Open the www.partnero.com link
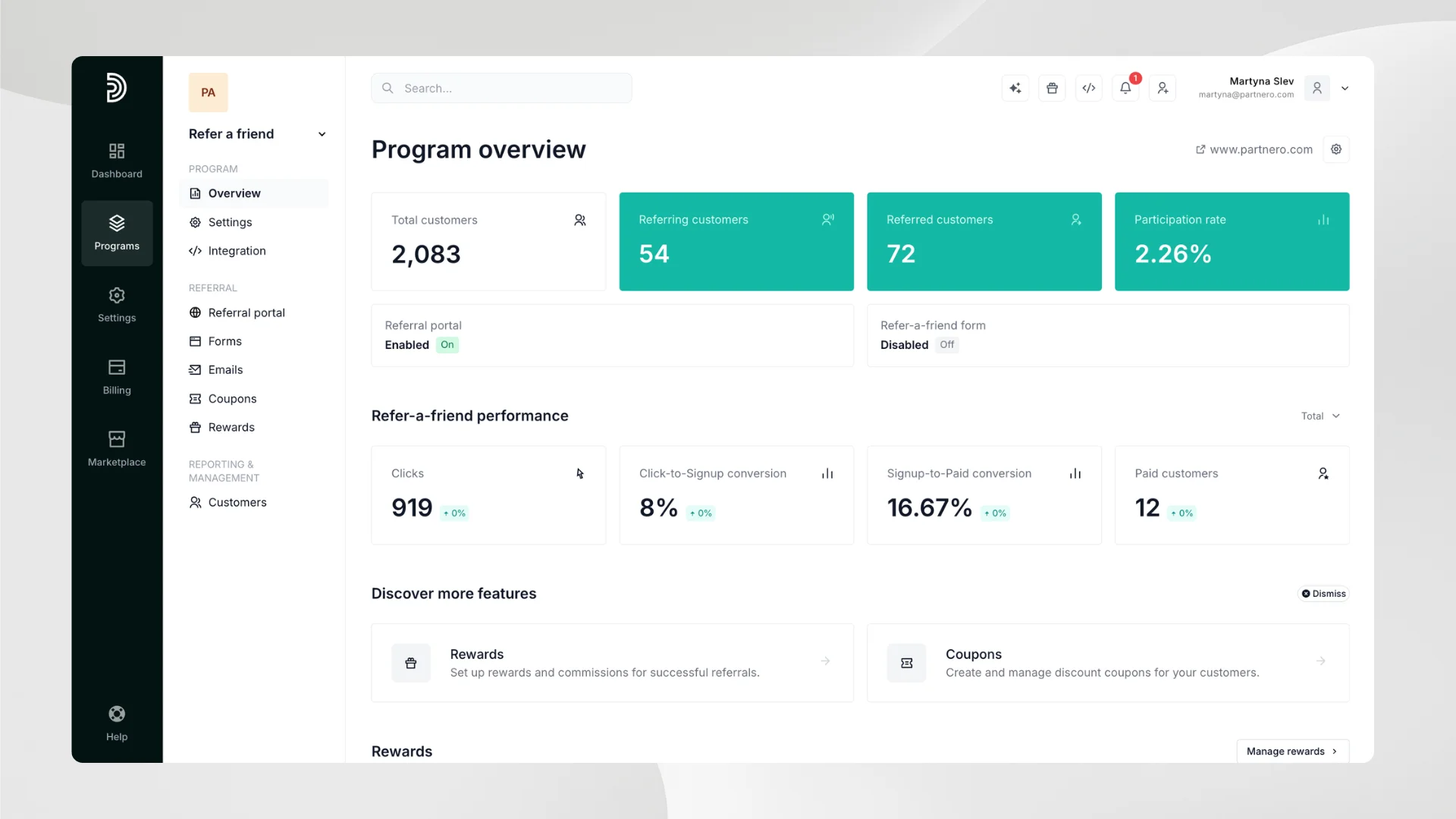 tap(1254, 149)
